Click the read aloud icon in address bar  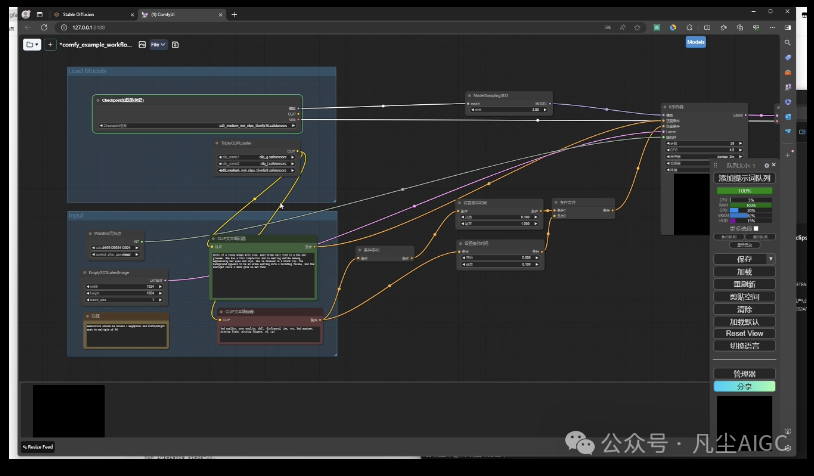coord(622,28)
